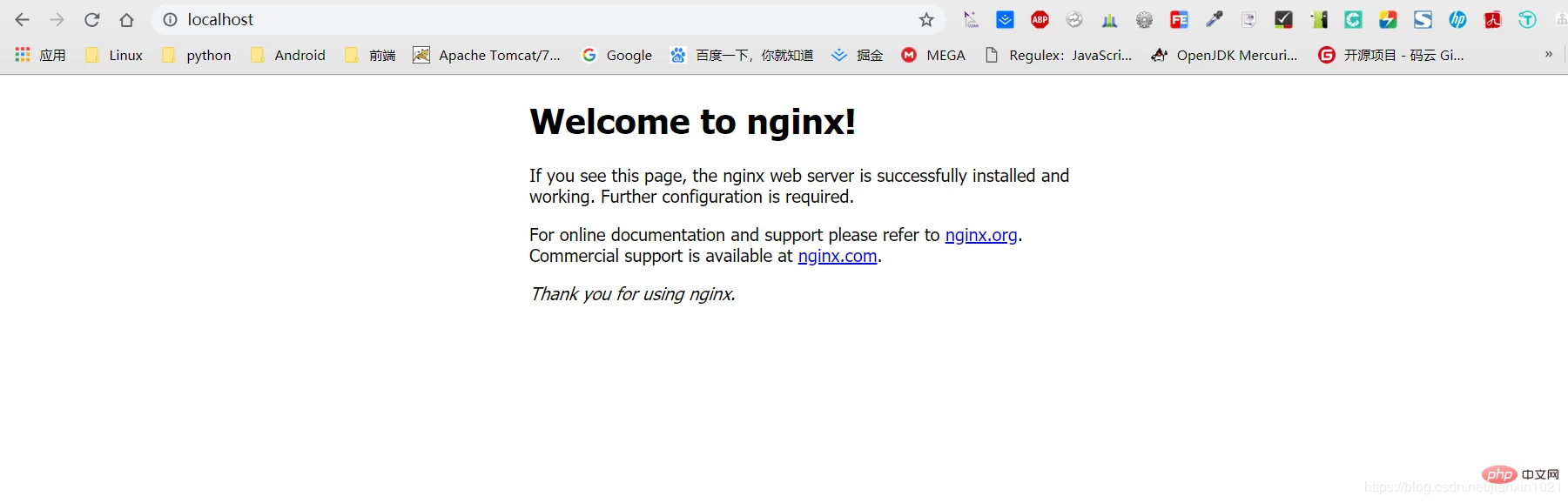Open the Google bookmark
The image size is (1568, 503).
617,55
